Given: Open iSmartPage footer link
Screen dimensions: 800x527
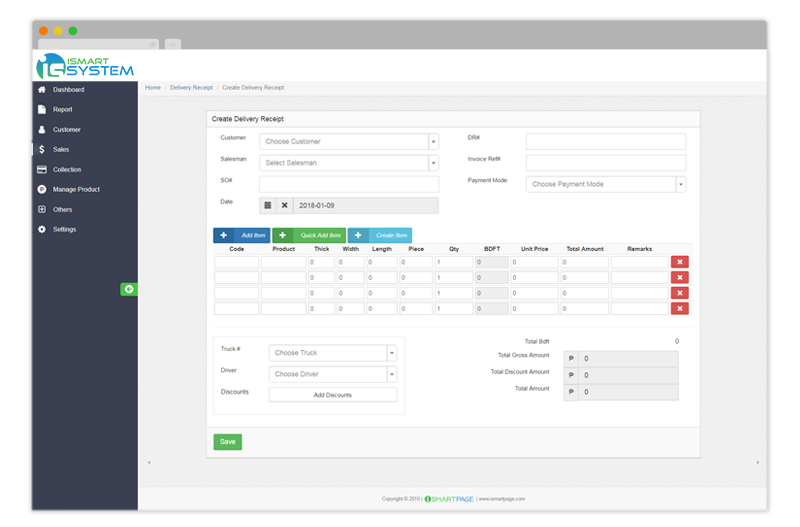Looking at the screenshot, I should (449, 499).
